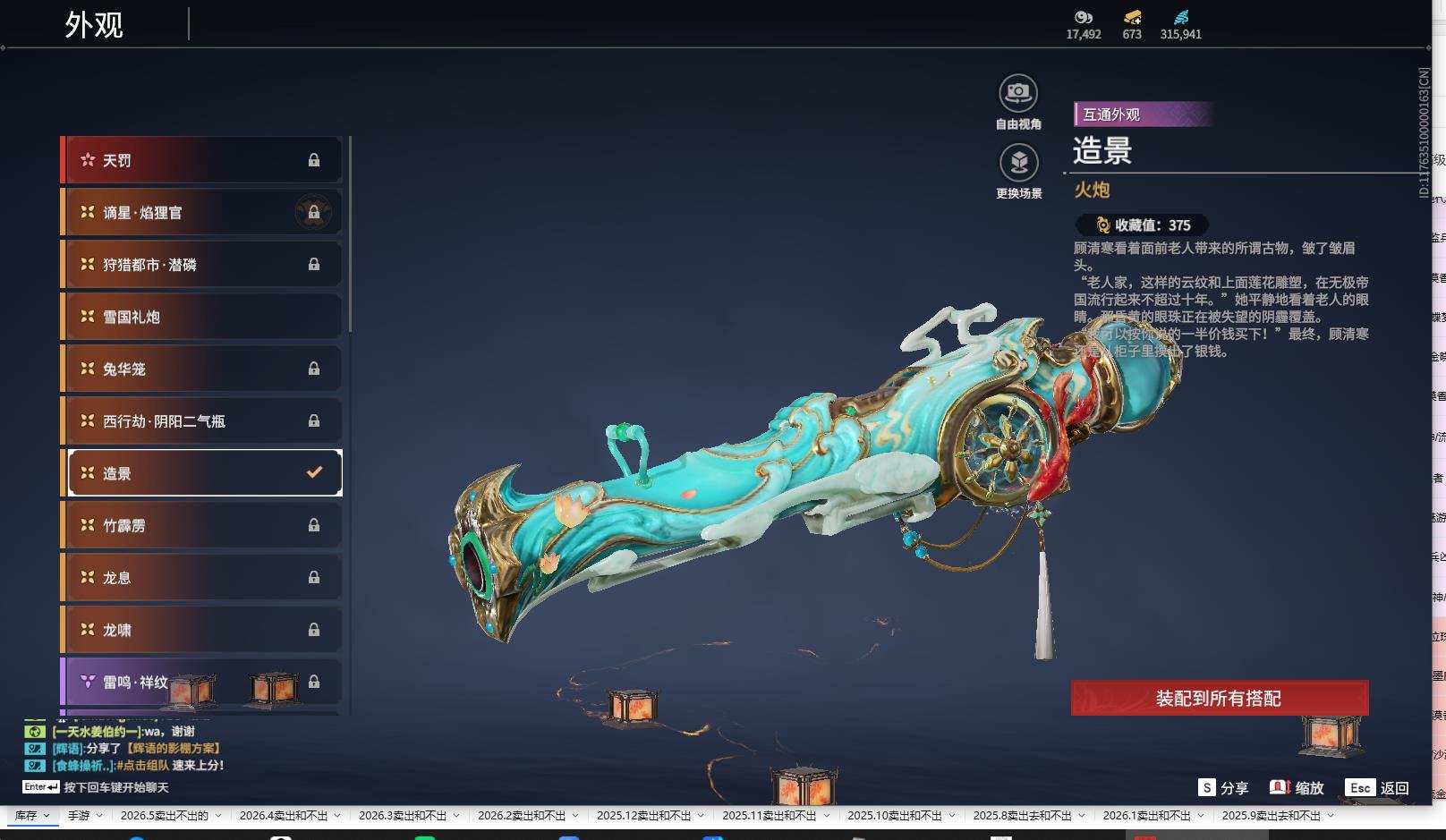Open the 自由视角 free camera icon
The image size is (1446, 840).
pos(1018,93)
